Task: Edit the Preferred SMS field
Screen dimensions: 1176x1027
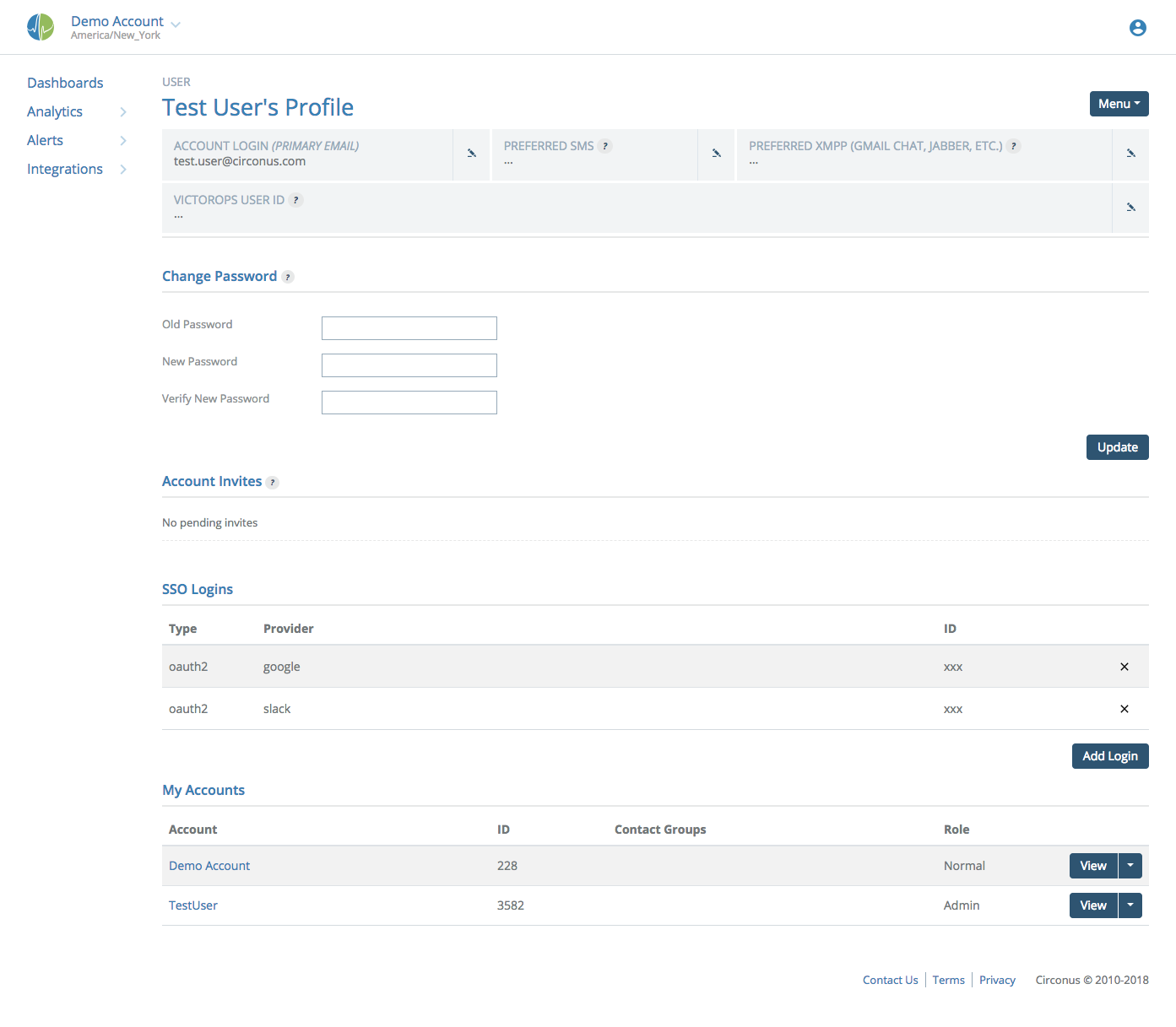Action: [716, 154]
